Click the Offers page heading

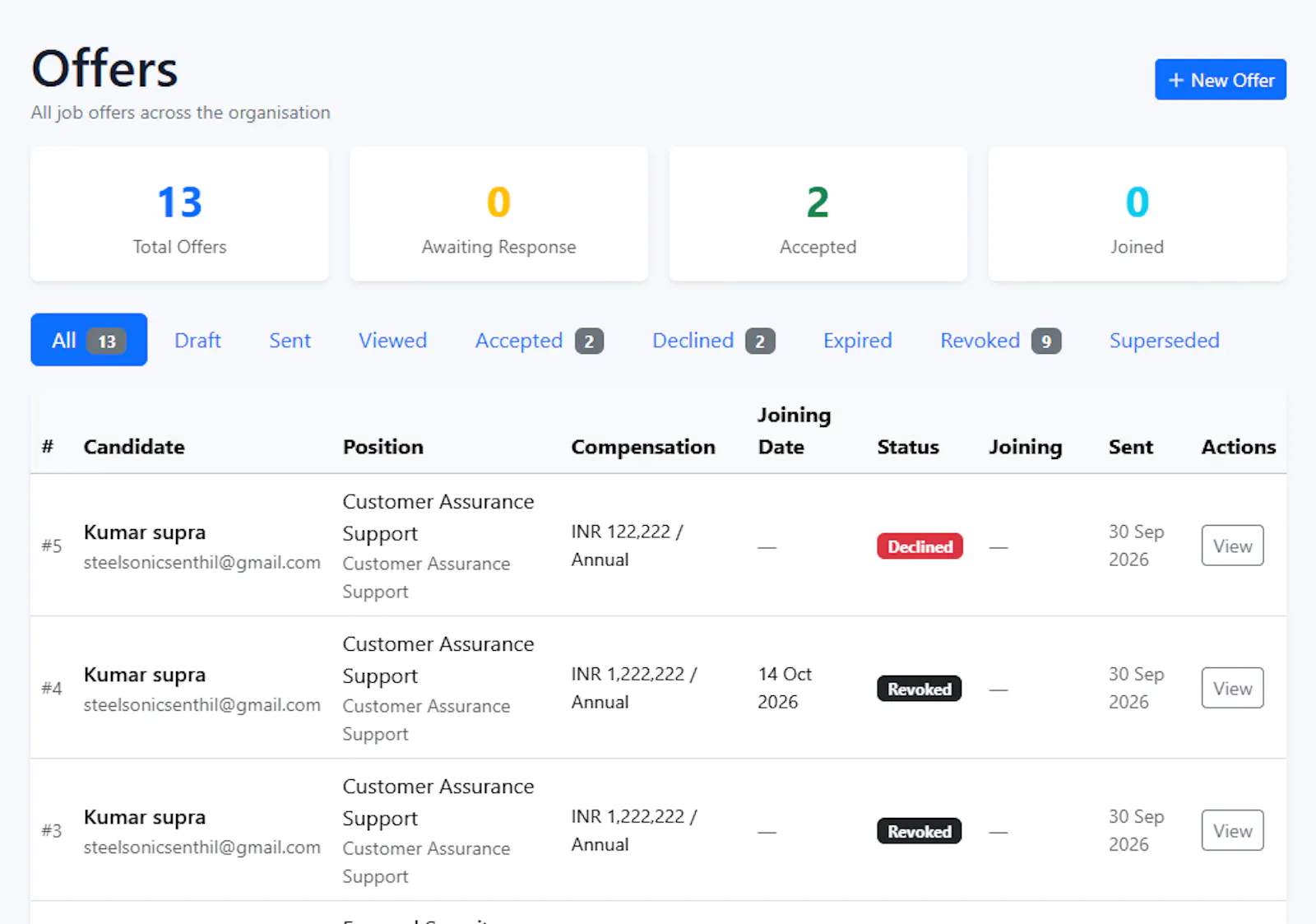pos(104,68)
